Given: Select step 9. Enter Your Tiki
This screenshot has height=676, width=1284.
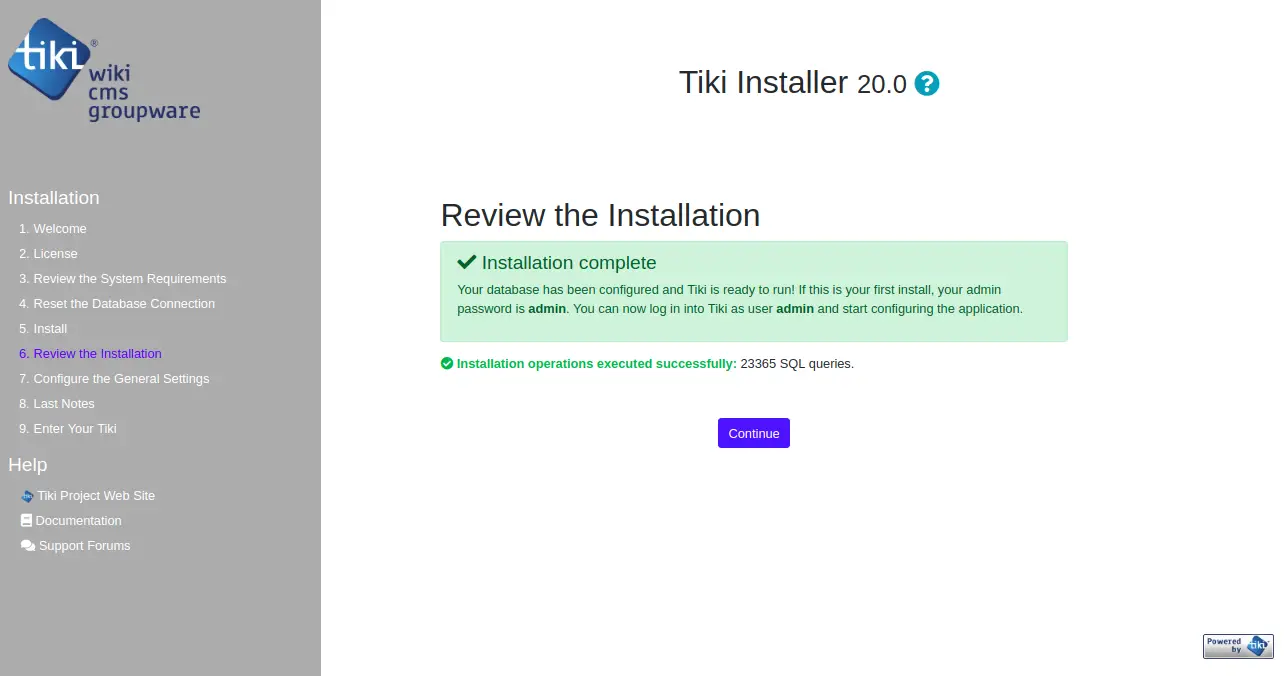Looking at the screenshot, I should [x=68, y=429].
